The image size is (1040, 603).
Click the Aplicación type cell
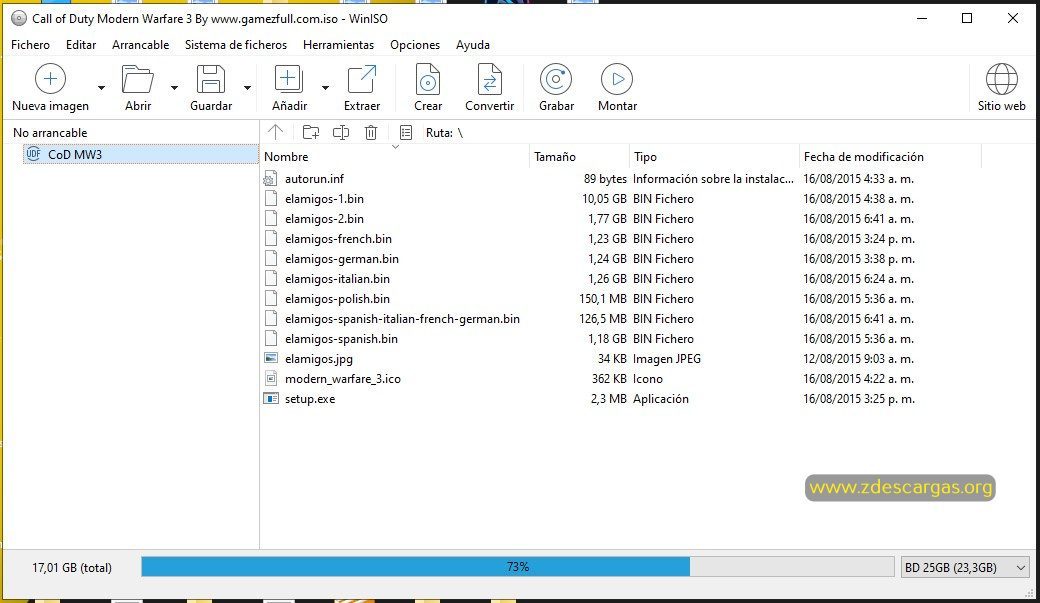(x=661, y=399)
